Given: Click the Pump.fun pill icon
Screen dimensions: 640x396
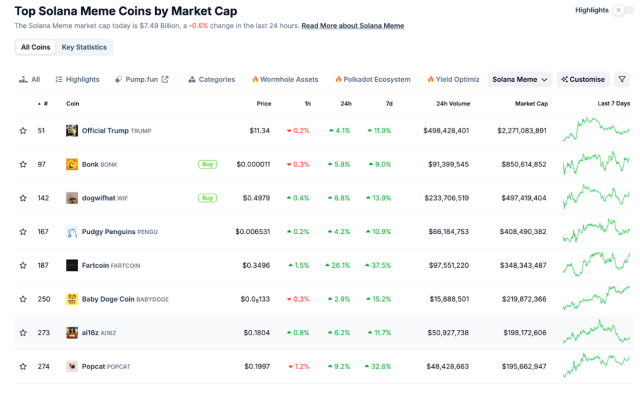Looking at the screenshot, I should (x=118, y=79).
